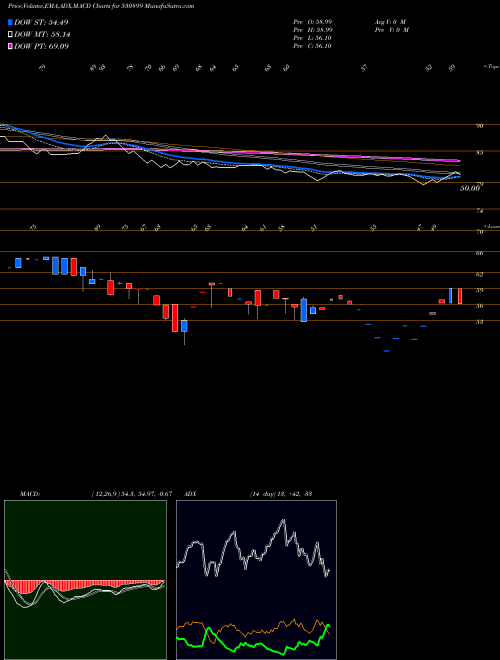Click inside the dark blue ADX chart panel
This screenshot has width=500, height=660.
click(256, 580)
